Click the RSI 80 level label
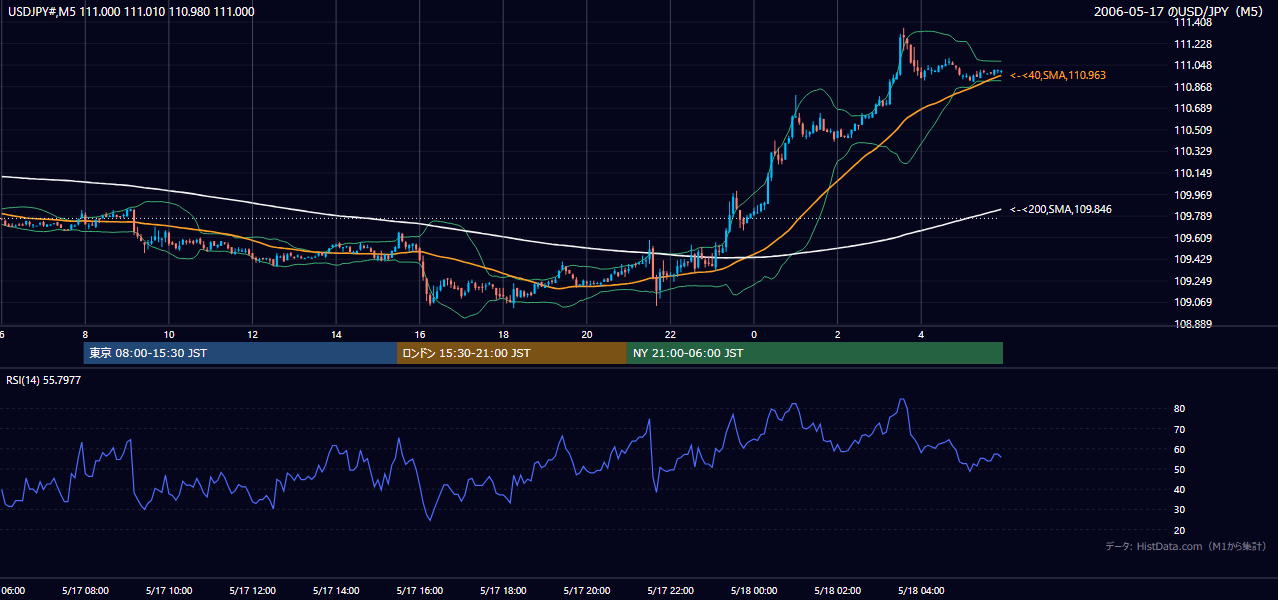 pos(1179,409)
